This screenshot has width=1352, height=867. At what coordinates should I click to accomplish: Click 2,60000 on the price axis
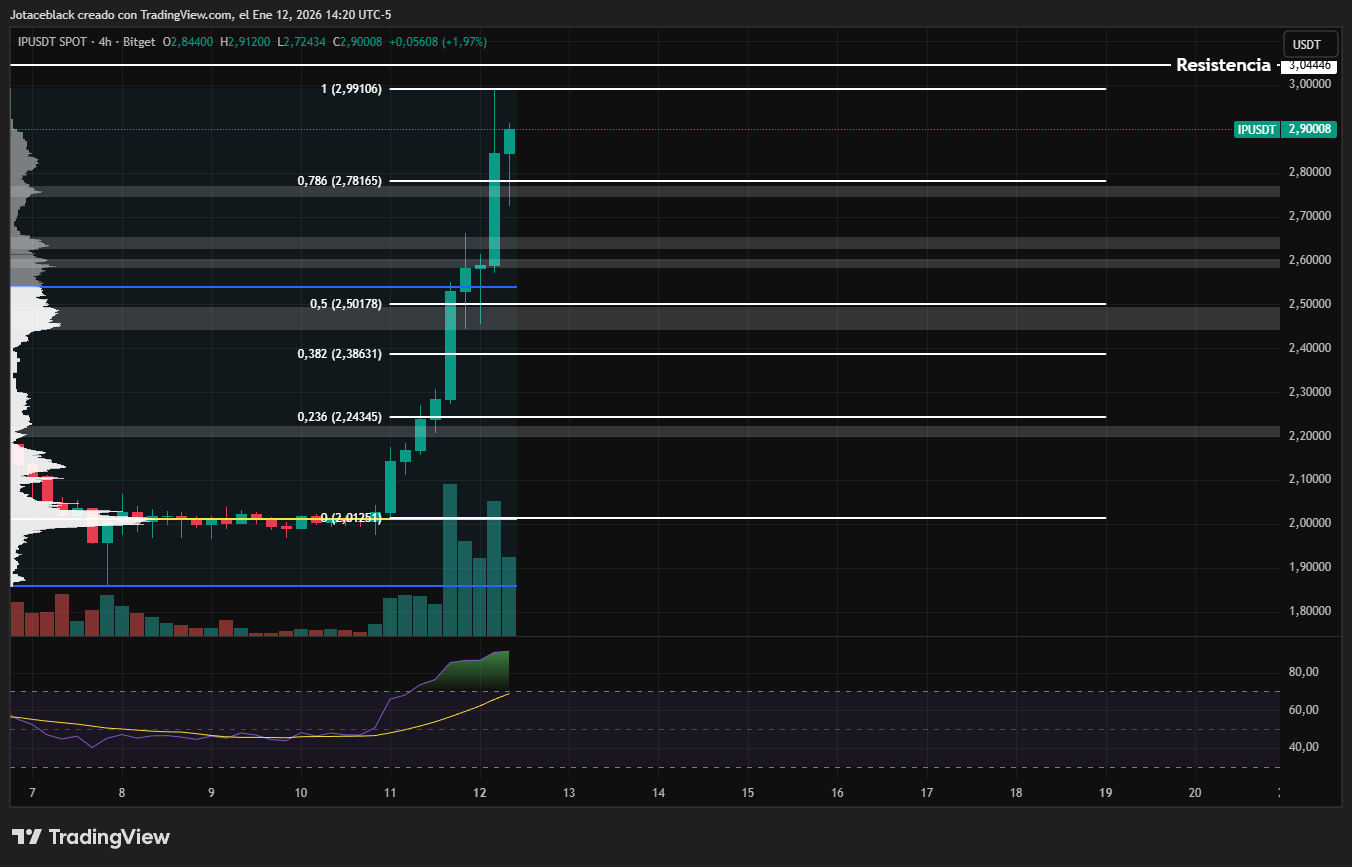click(x=1309, y=260)
